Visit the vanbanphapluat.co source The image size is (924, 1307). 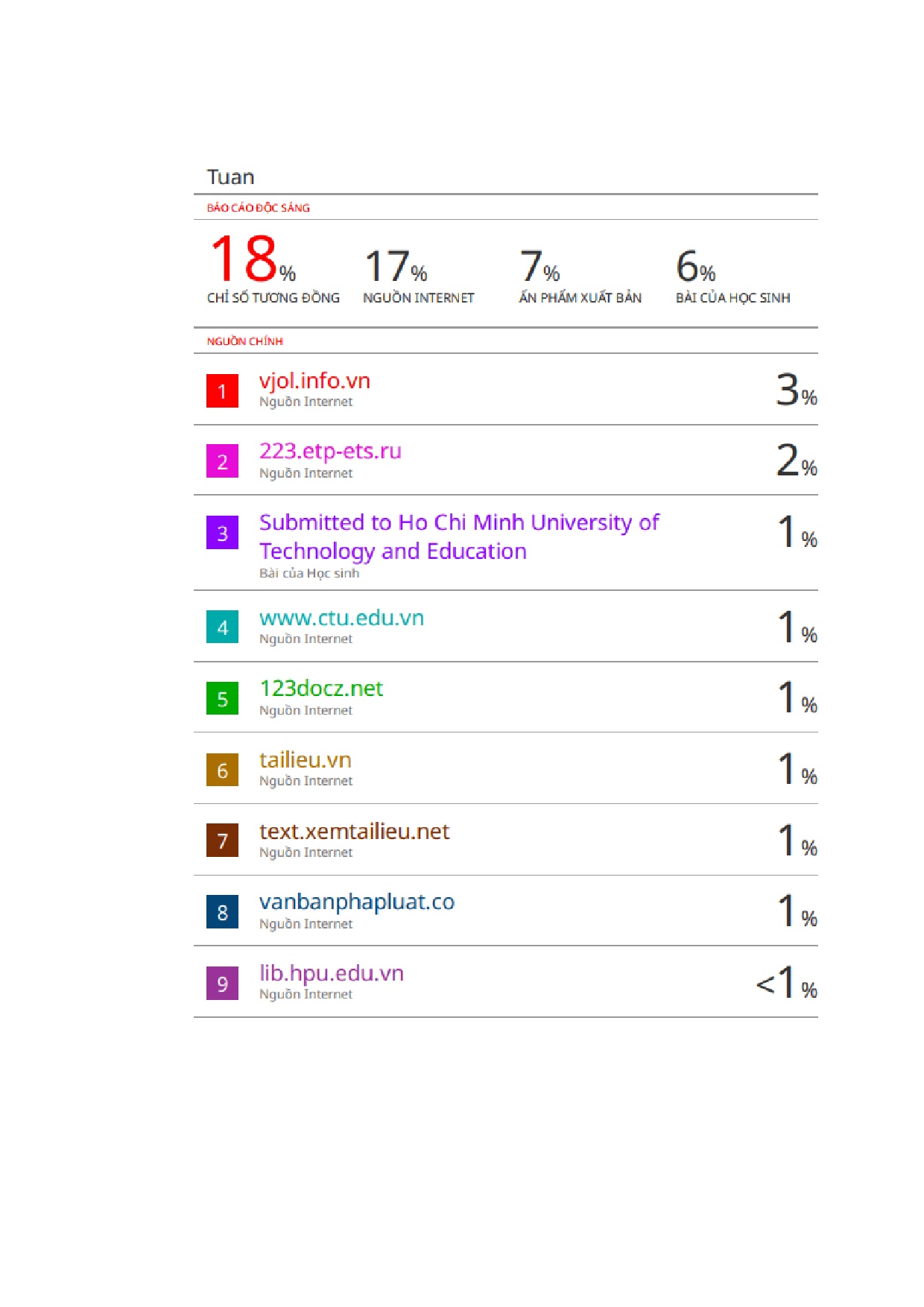[356, 902]
